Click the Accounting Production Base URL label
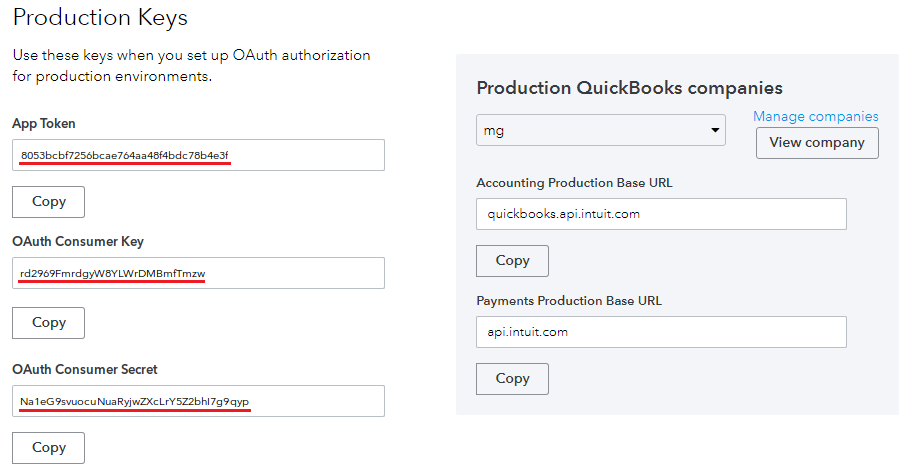 [x=574, y=183]
